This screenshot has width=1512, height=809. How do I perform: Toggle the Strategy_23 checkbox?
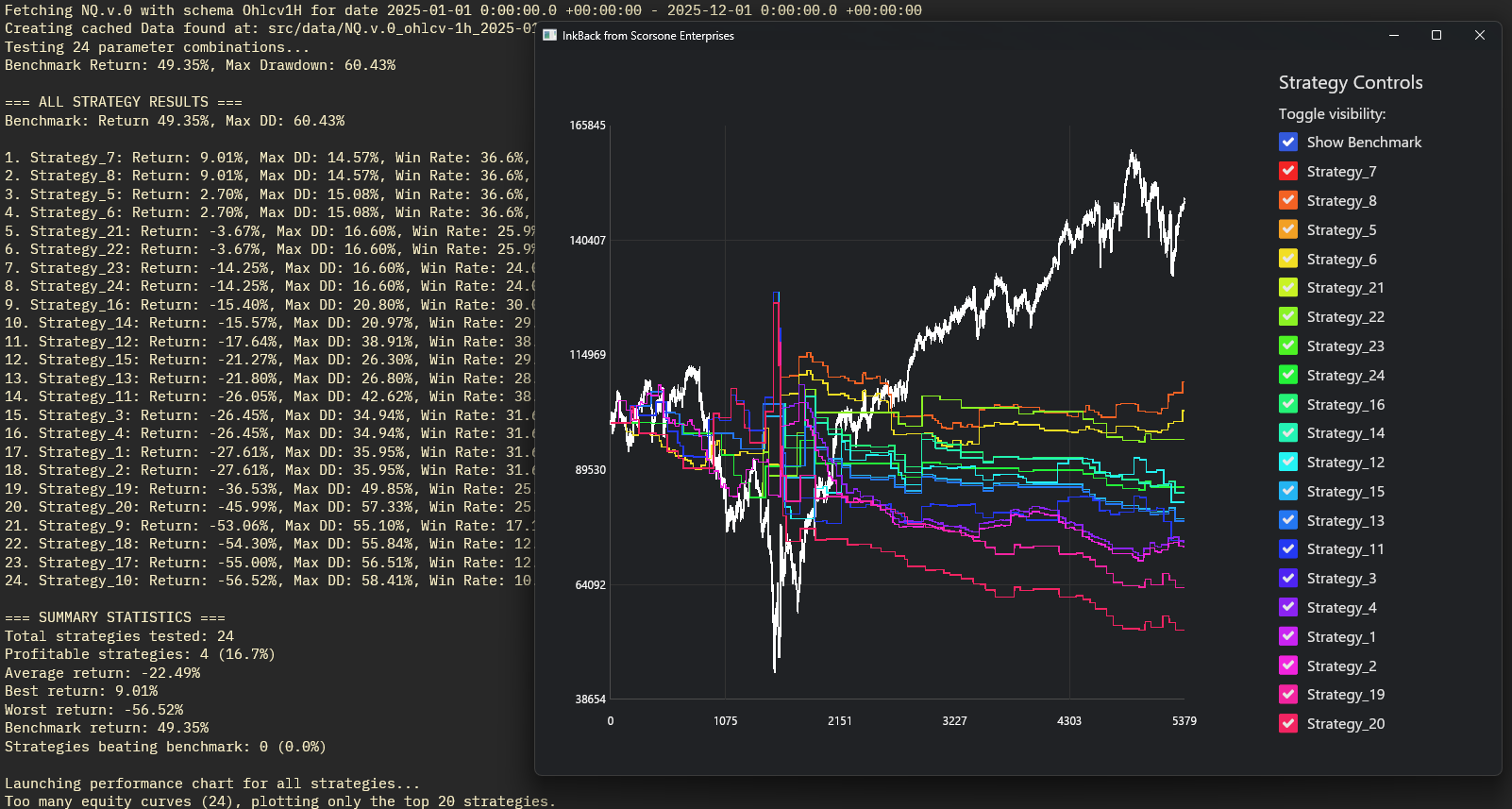click(1288, 346)
